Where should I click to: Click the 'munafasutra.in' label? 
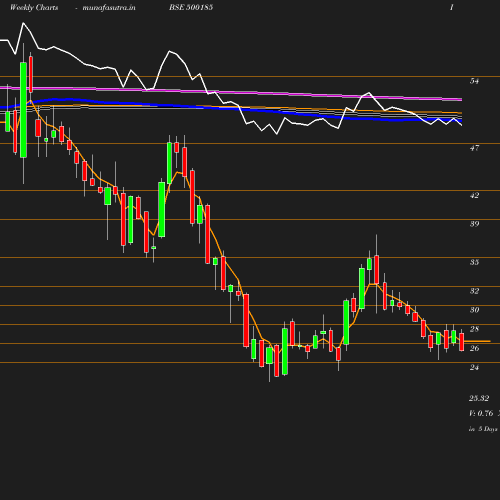pos(109,7)
